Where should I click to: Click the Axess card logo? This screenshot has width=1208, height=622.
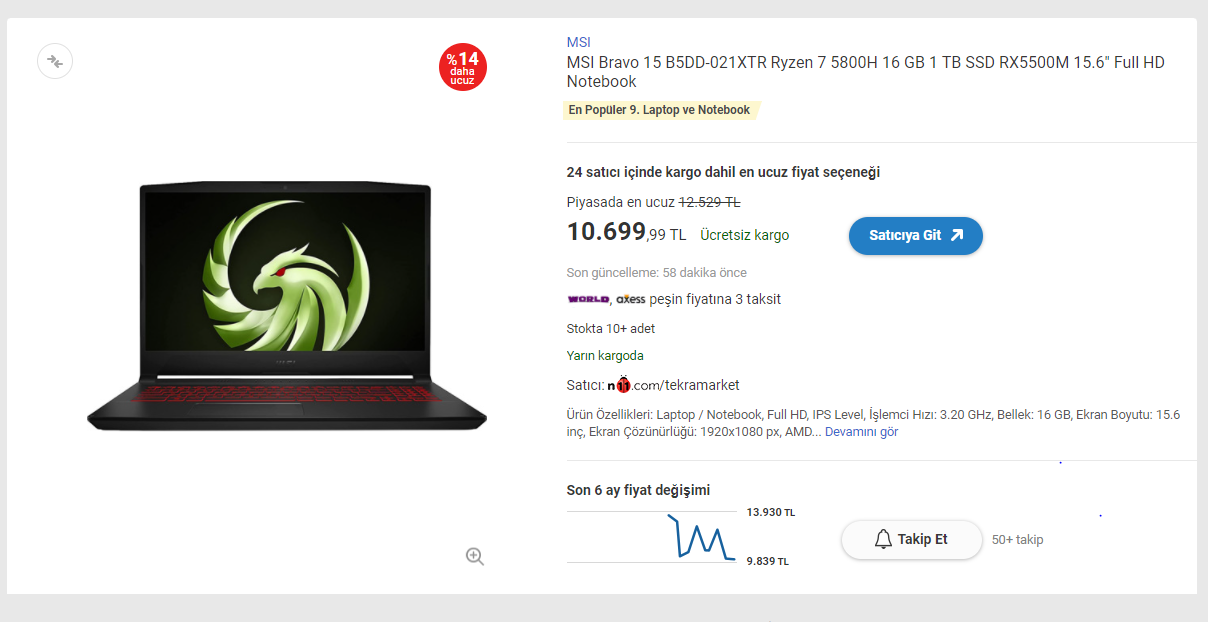pyautogui.click(x=630, y=299)
